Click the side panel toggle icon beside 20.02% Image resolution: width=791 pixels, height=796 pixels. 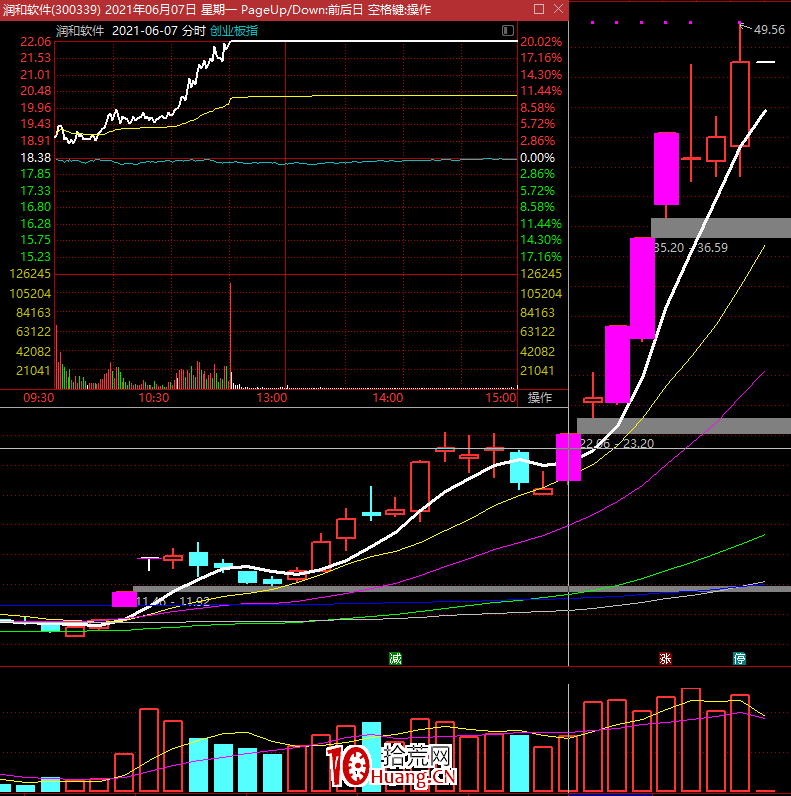(x=507, y=30)
